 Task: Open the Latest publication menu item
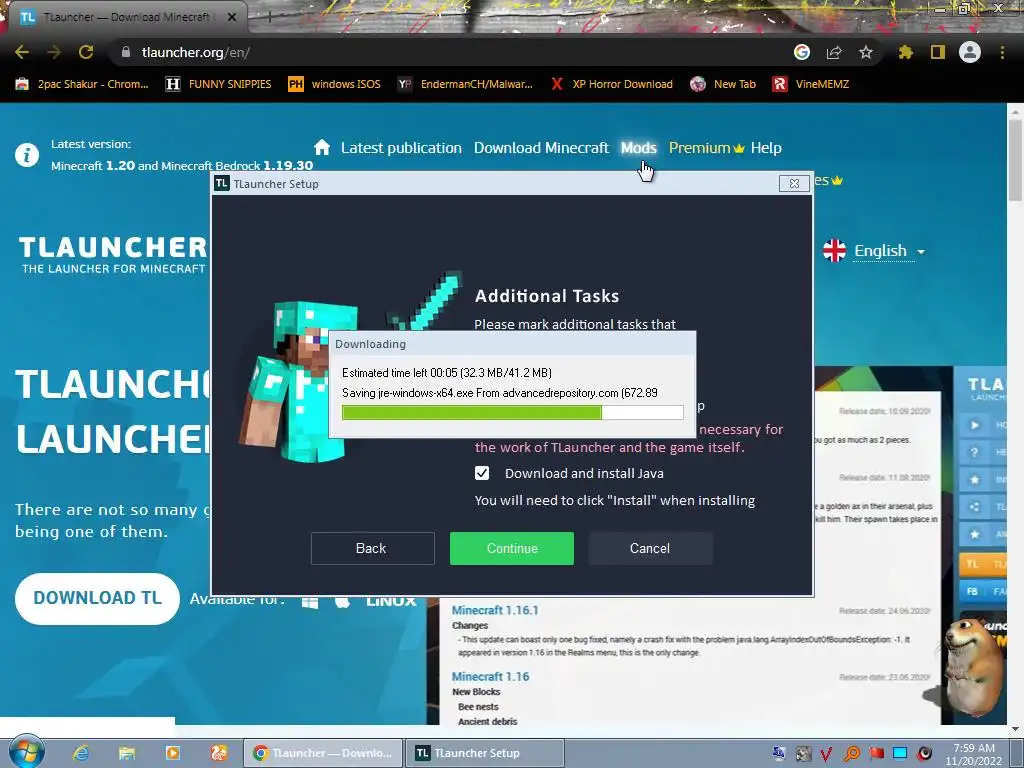(x=401, y=148)
